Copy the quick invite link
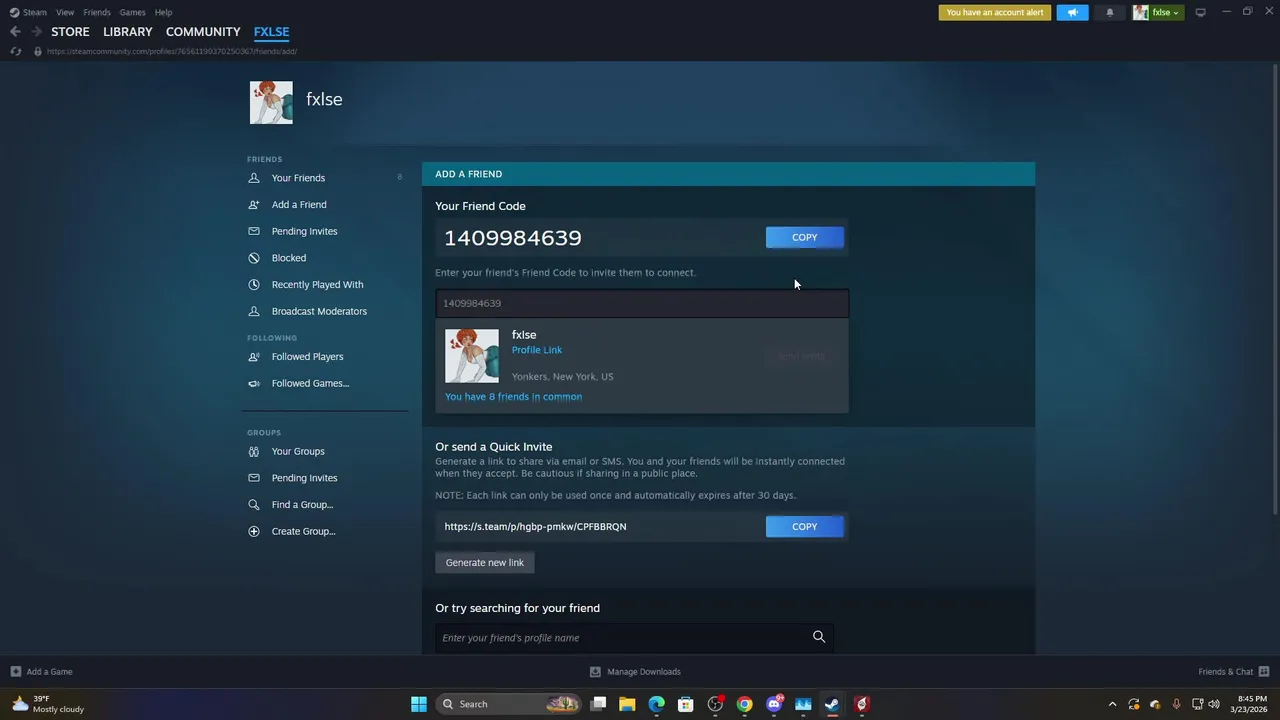 click(x=805, y=526)
